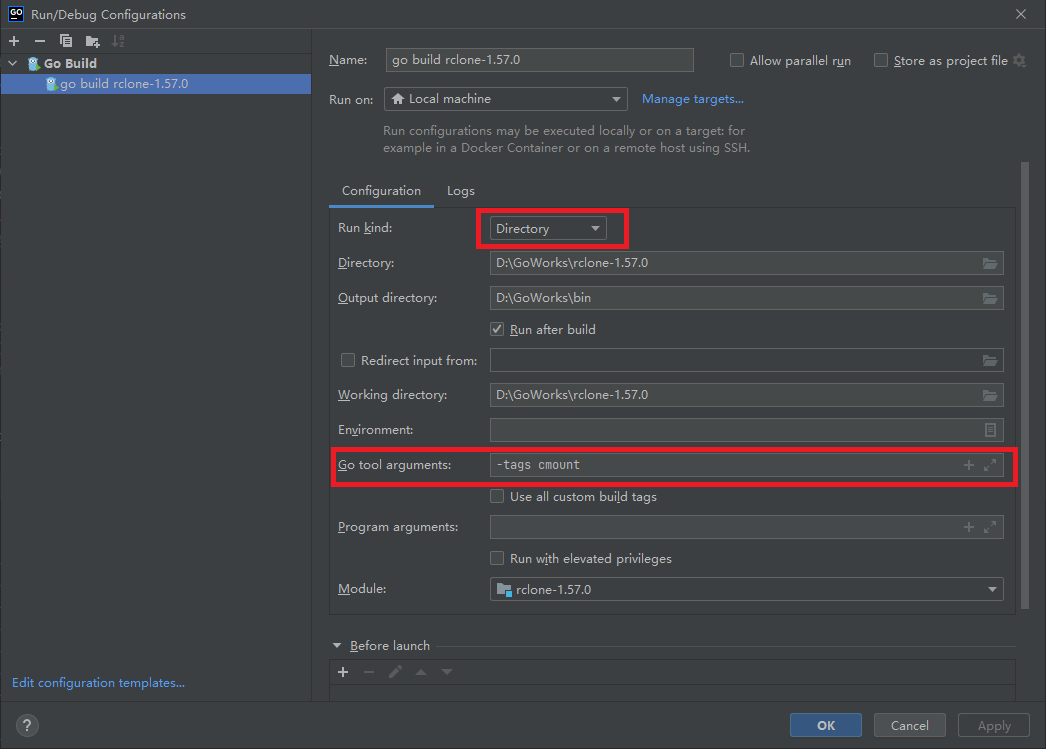Enable Allow parallel run

tap(736, 61)
